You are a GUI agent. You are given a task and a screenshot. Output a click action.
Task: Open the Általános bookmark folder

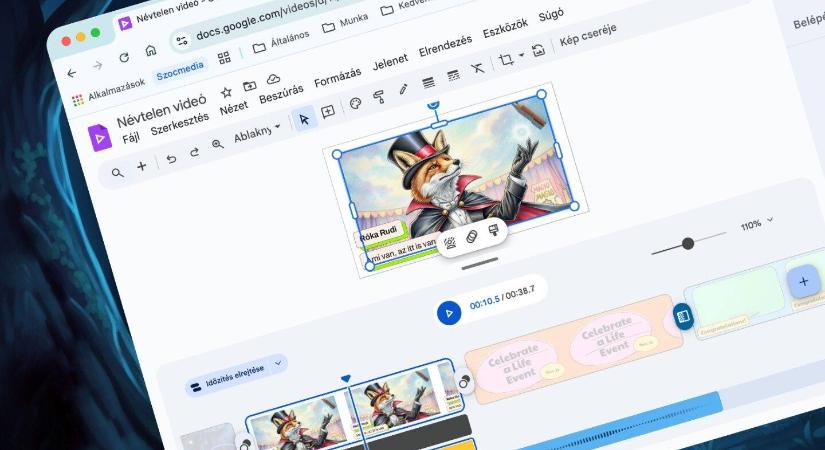tap(280, 42)
